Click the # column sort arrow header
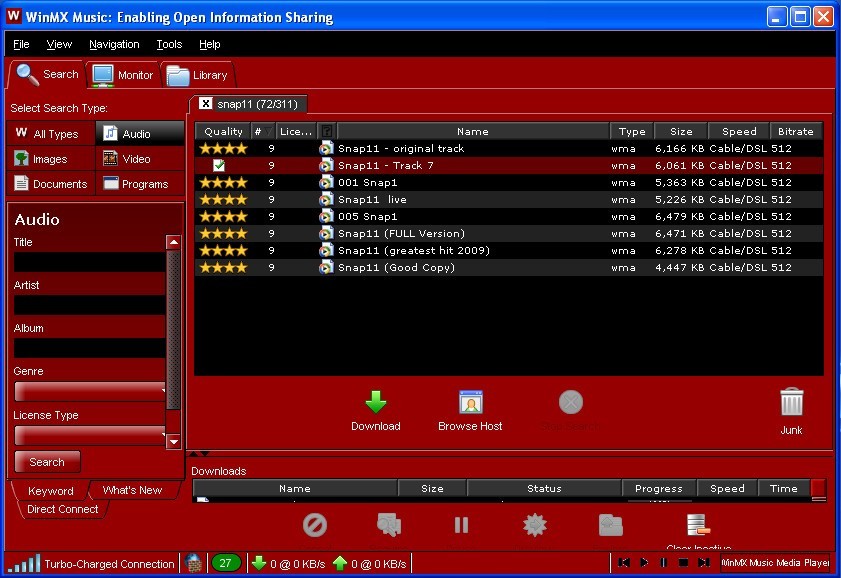This screenshot has width=841, height=578. coord(263,131)
